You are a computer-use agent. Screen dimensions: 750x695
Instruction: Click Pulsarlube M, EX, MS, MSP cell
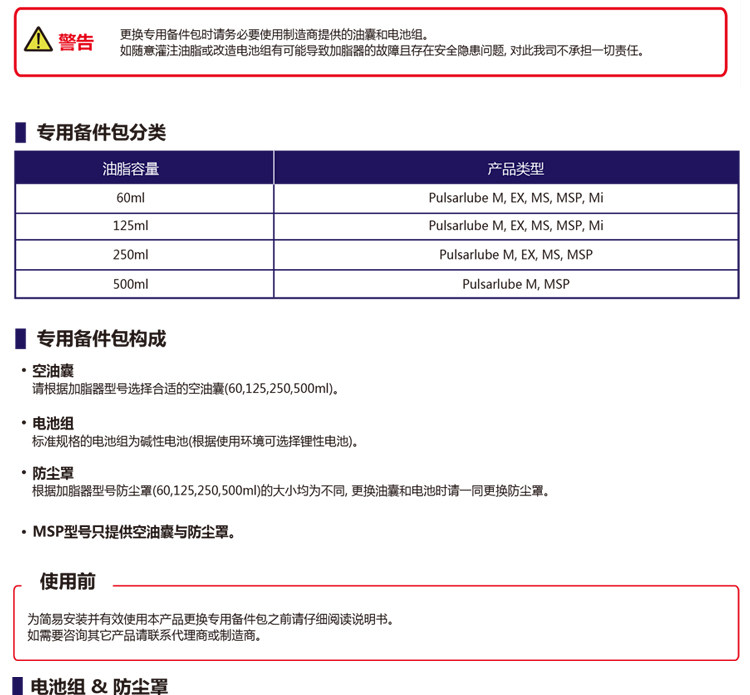pos(506,254)
